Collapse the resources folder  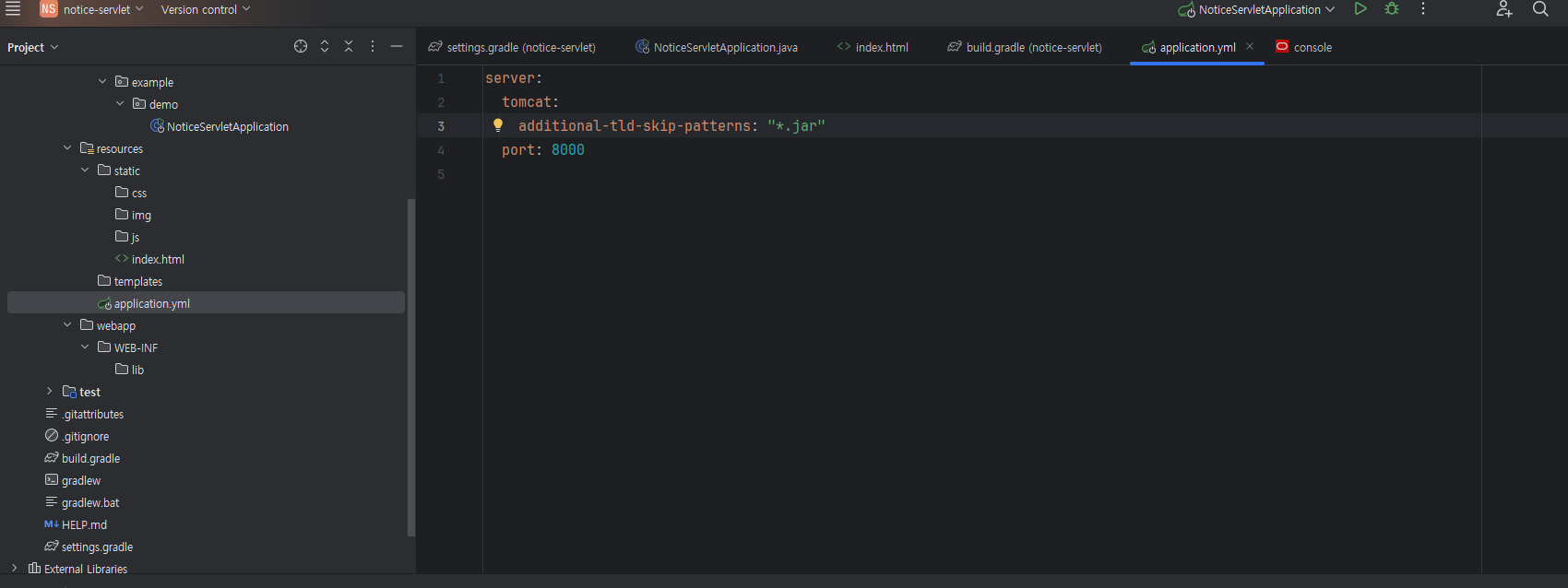pyautogui.click(x=67, y=148)
